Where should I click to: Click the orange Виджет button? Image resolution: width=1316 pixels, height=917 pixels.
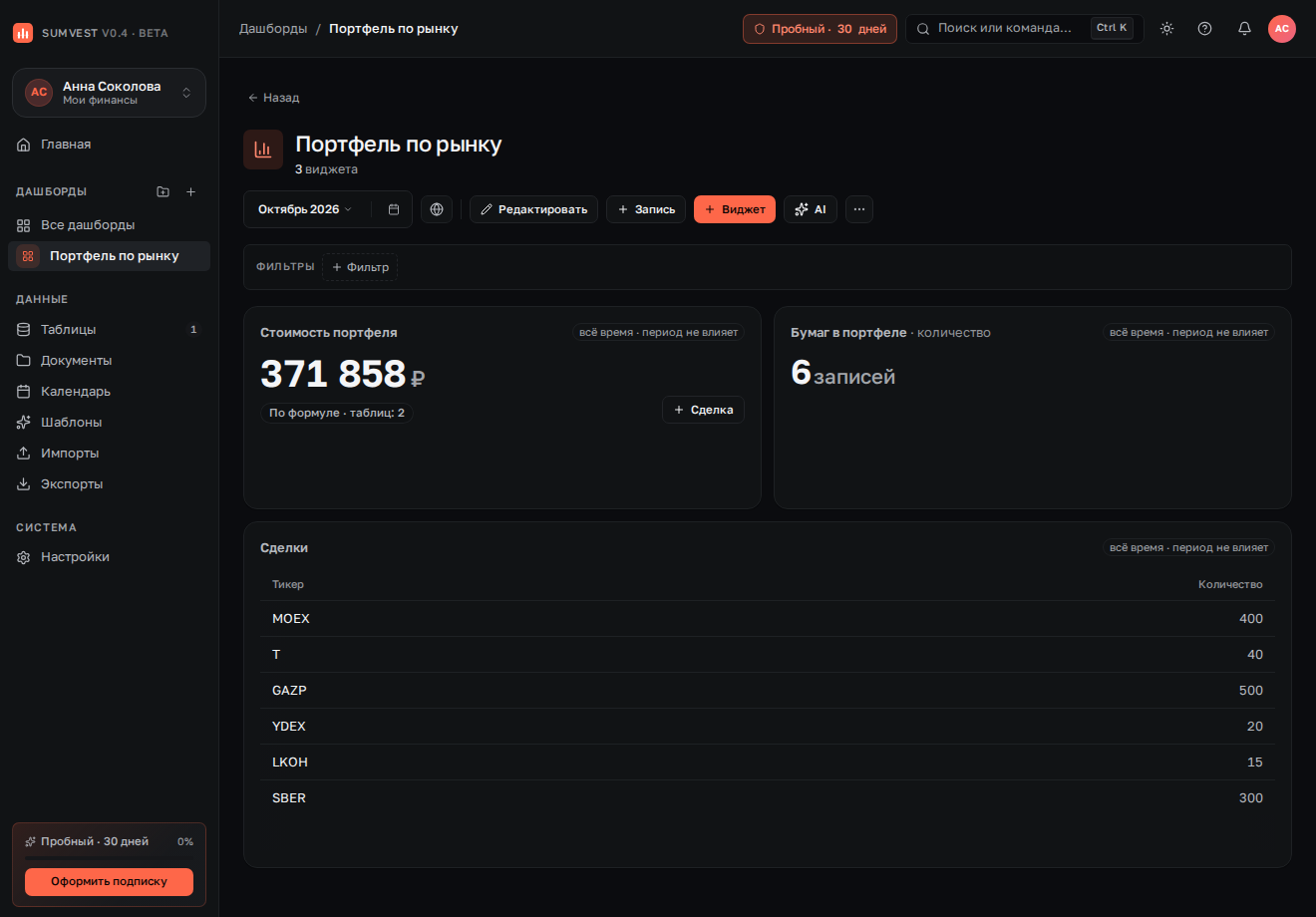(735, 209)
